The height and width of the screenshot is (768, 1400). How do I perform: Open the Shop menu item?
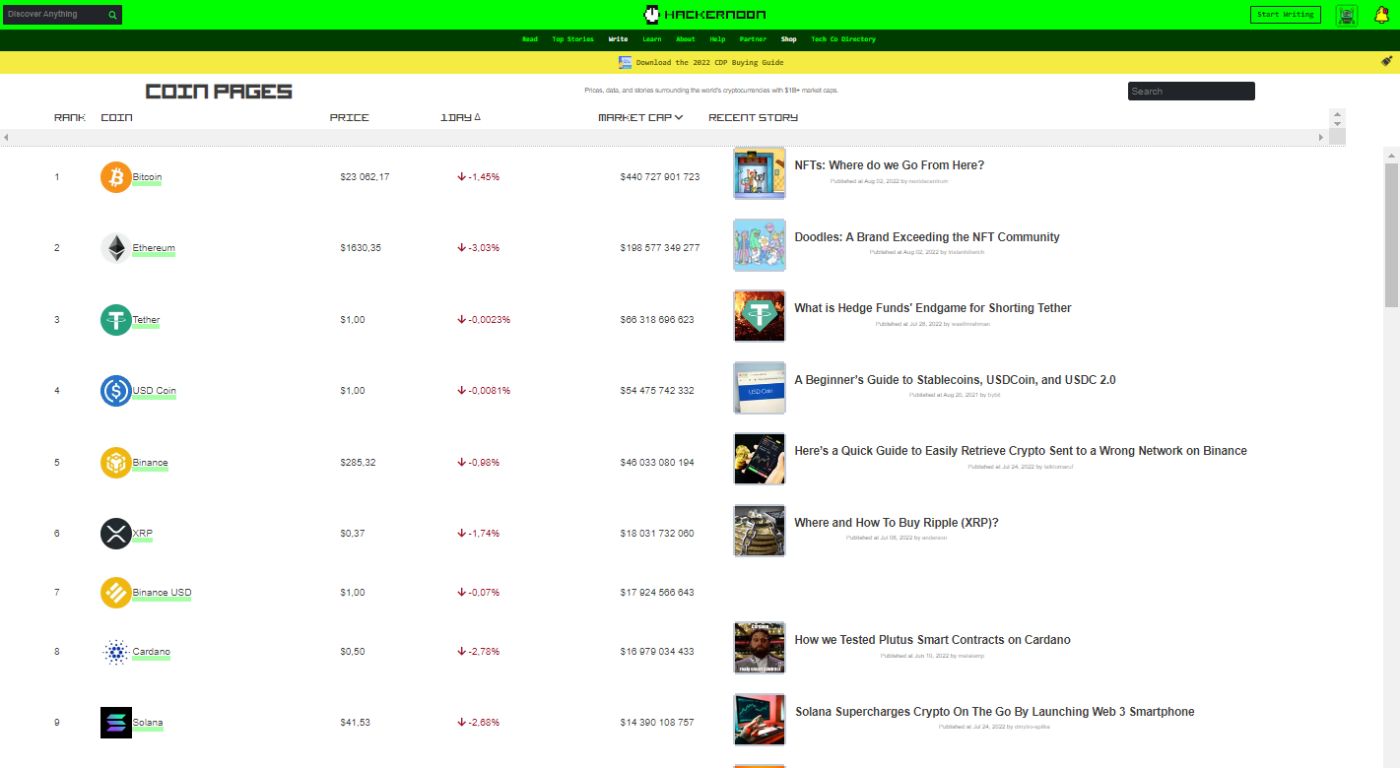789,40
